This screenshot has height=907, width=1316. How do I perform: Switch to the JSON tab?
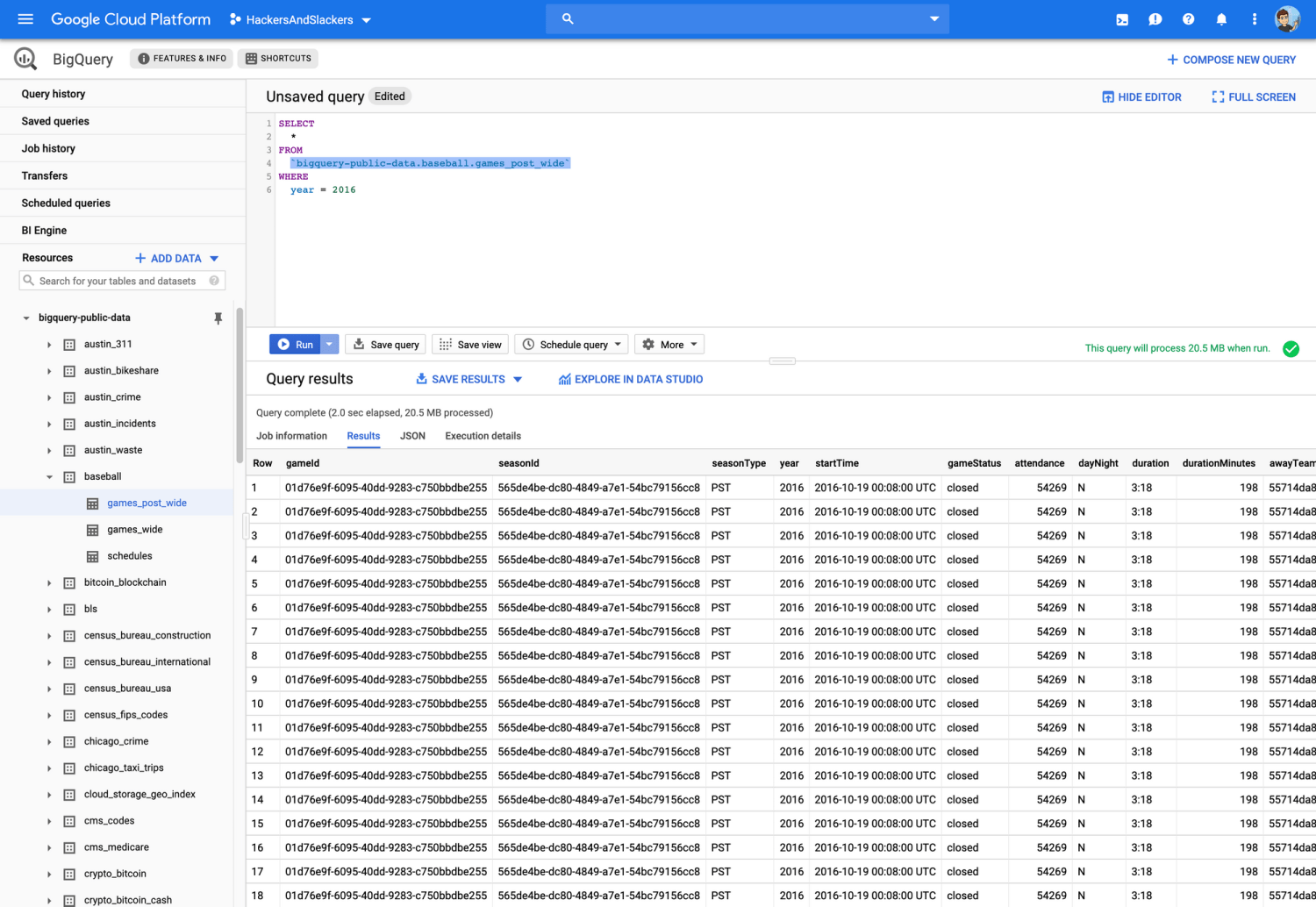(412, 436)
